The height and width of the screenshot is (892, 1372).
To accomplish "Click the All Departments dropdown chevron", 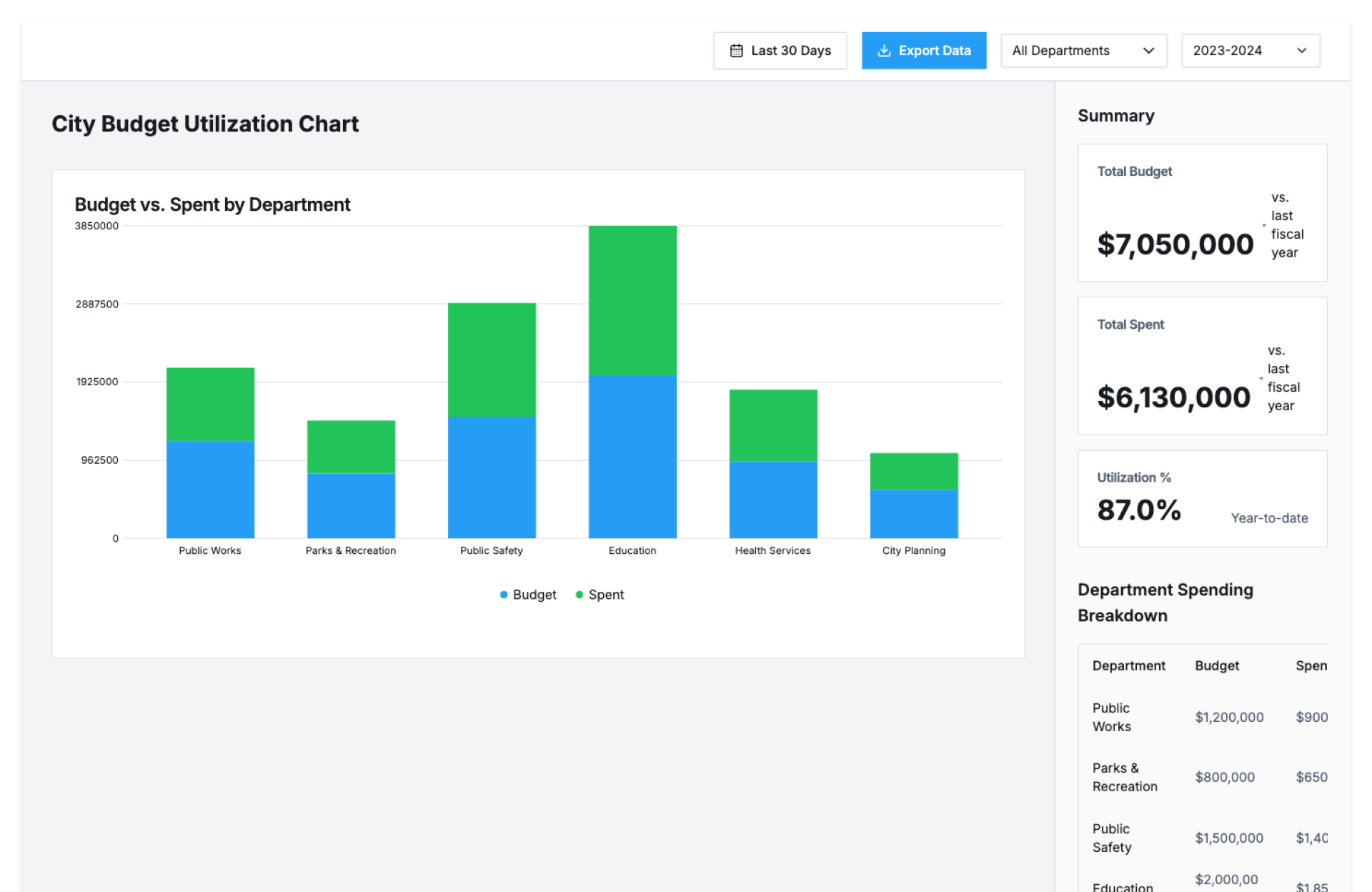I will pyautogui.click(x=1148, y=51).
